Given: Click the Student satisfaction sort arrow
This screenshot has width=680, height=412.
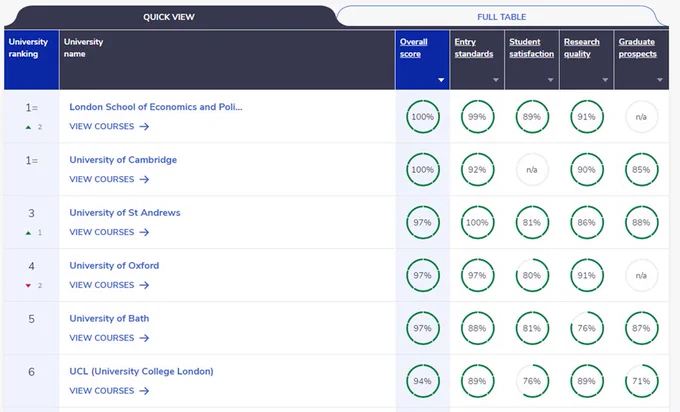Looking at the screenshot, I should [550, 80].
